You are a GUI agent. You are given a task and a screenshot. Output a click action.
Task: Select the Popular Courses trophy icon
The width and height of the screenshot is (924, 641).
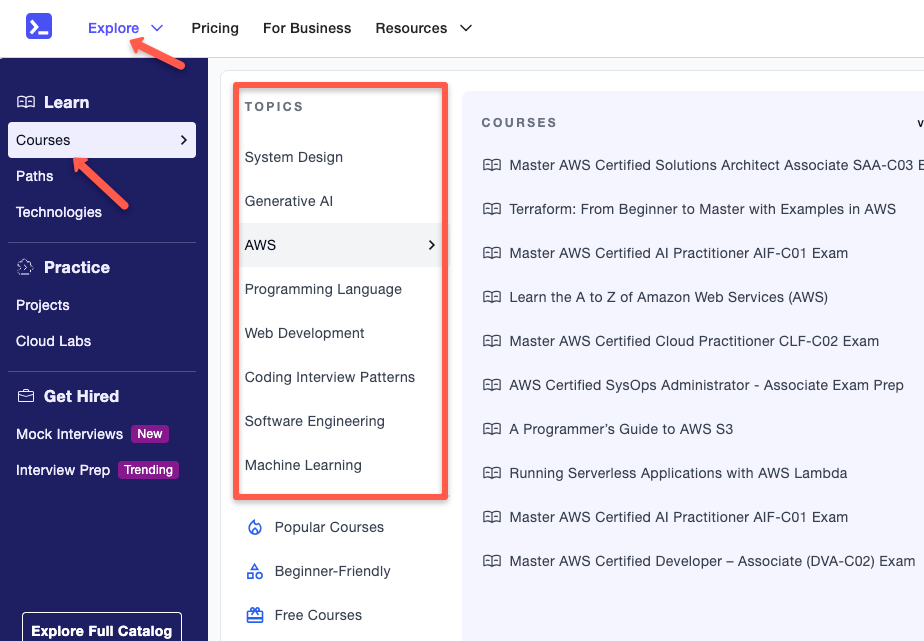254,527
